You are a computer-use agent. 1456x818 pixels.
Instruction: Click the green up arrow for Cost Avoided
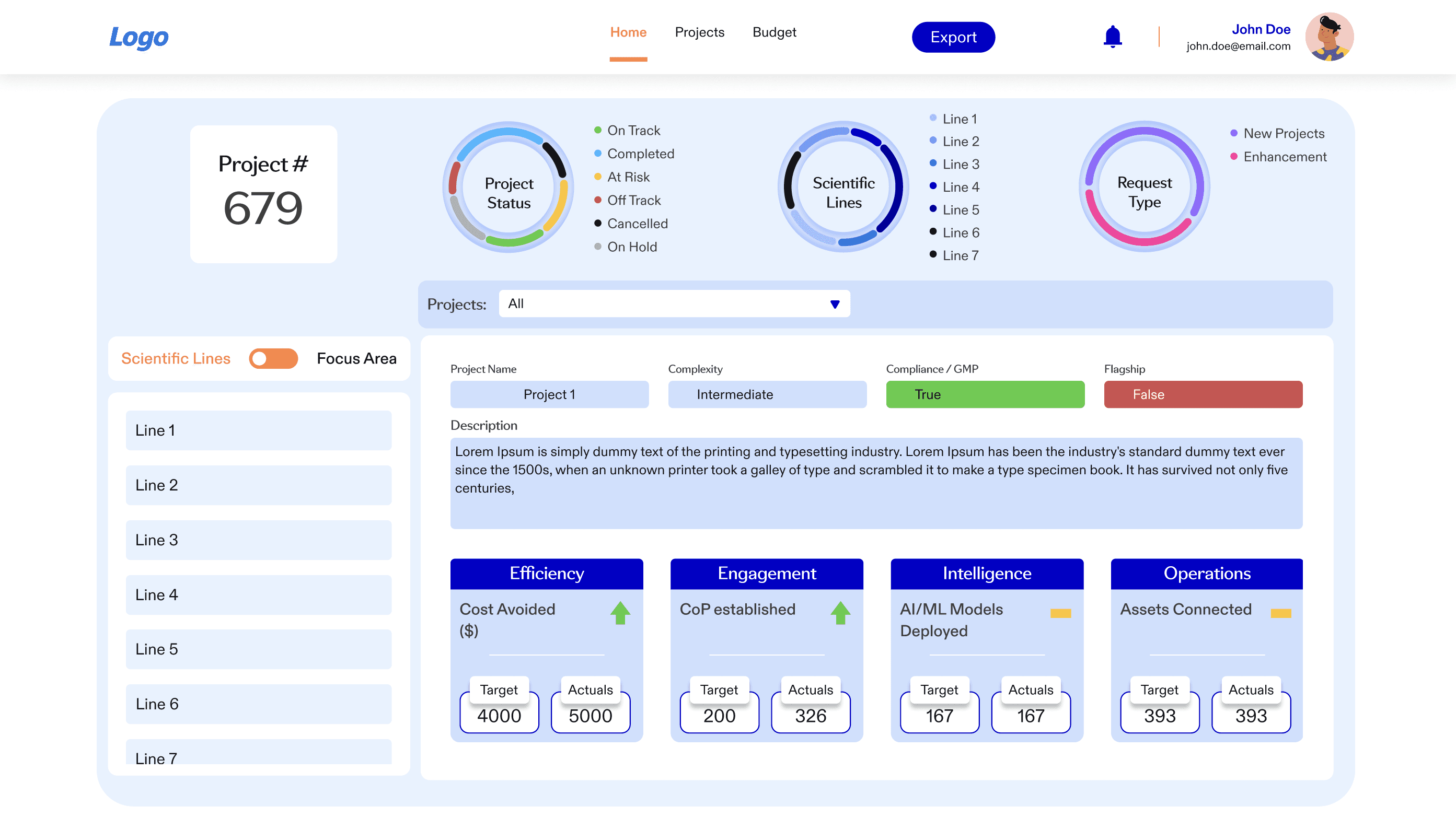(620, 612)
